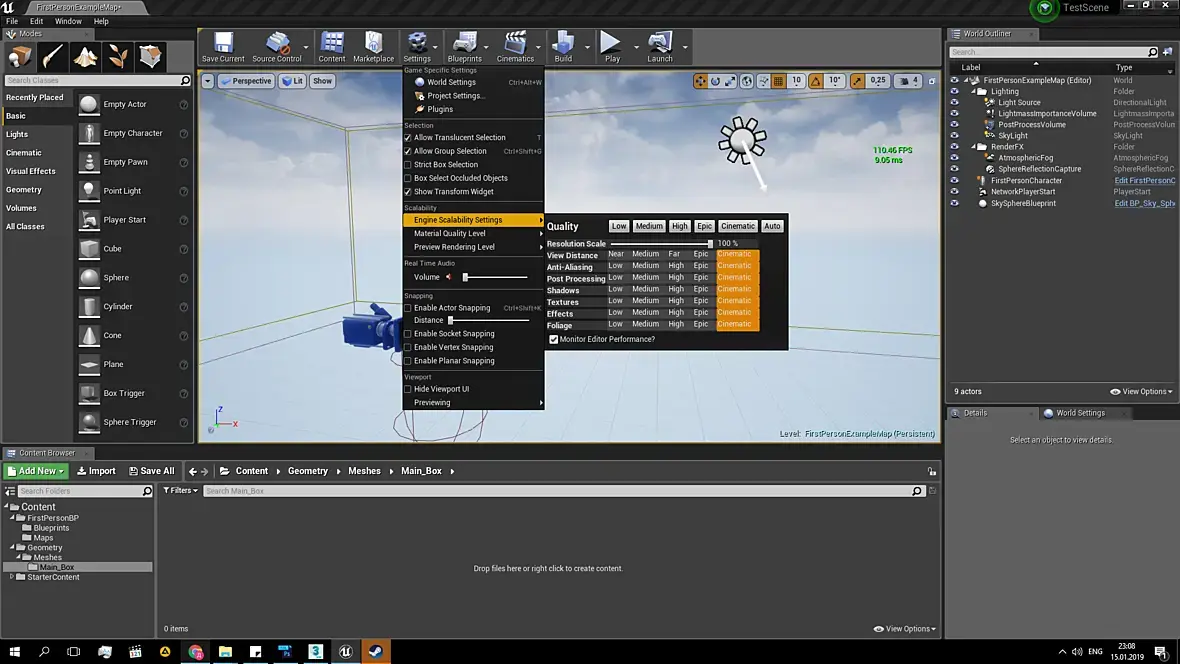Adjust the Real Time Audio volume slider
The width and height of the screenshot is (1180, 664).
(495, 277)
